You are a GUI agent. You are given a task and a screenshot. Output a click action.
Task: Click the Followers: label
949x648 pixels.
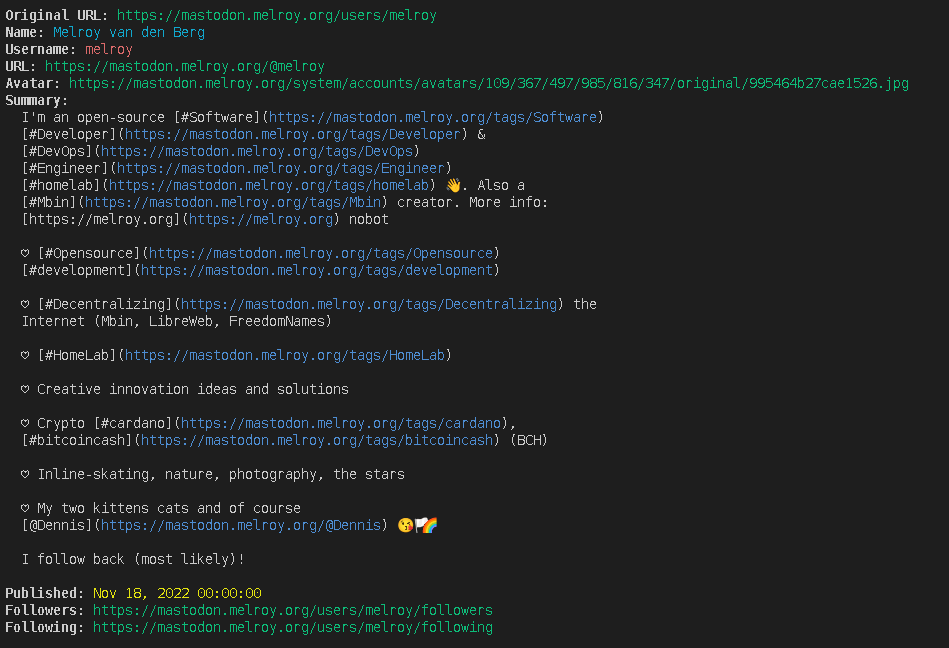click(x=44, y=610)
